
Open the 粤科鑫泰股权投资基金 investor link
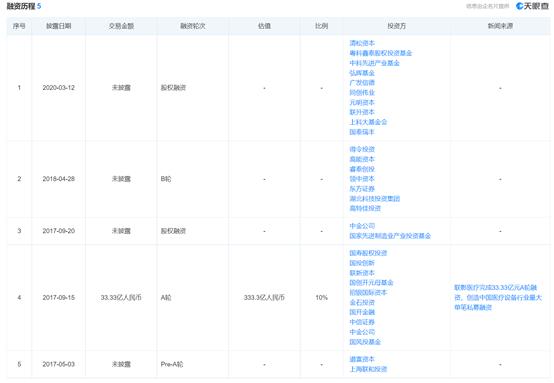[x=381, y=53]
